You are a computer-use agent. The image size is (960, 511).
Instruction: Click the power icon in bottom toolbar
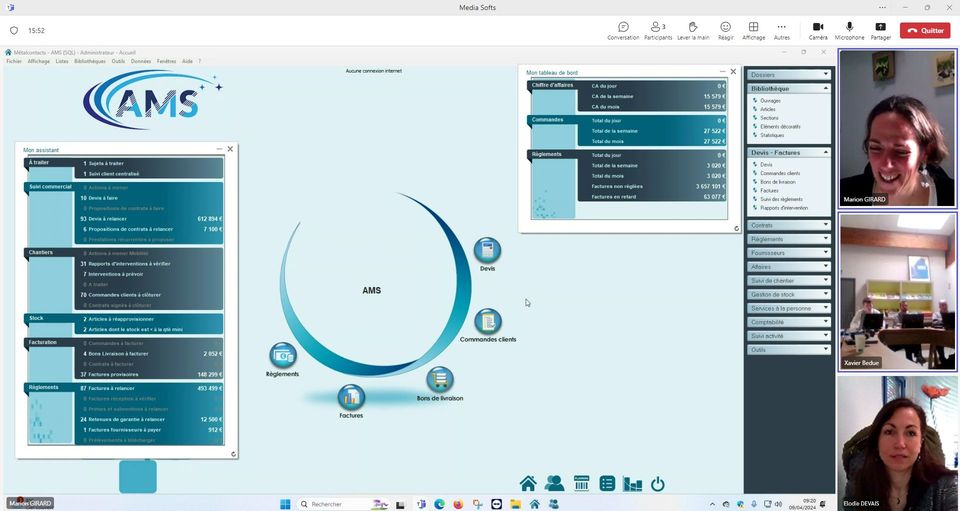657,484
